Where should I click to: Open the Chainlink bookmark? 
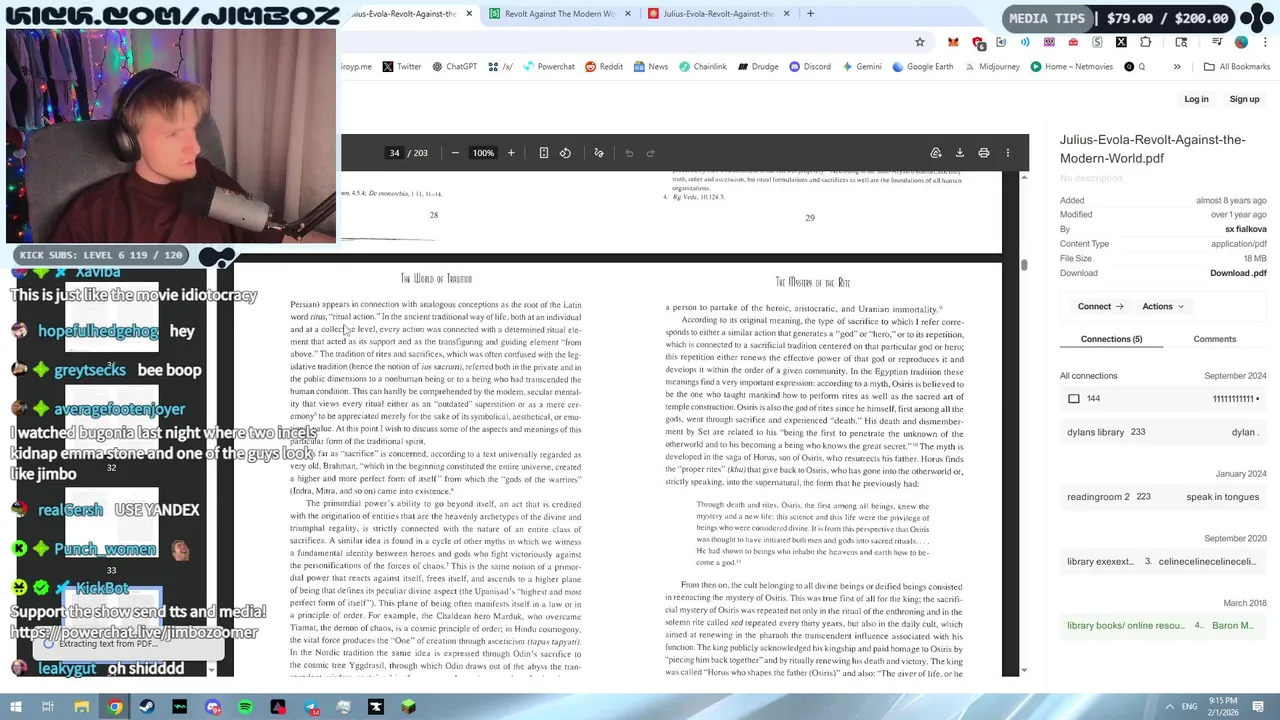point(703,67)
